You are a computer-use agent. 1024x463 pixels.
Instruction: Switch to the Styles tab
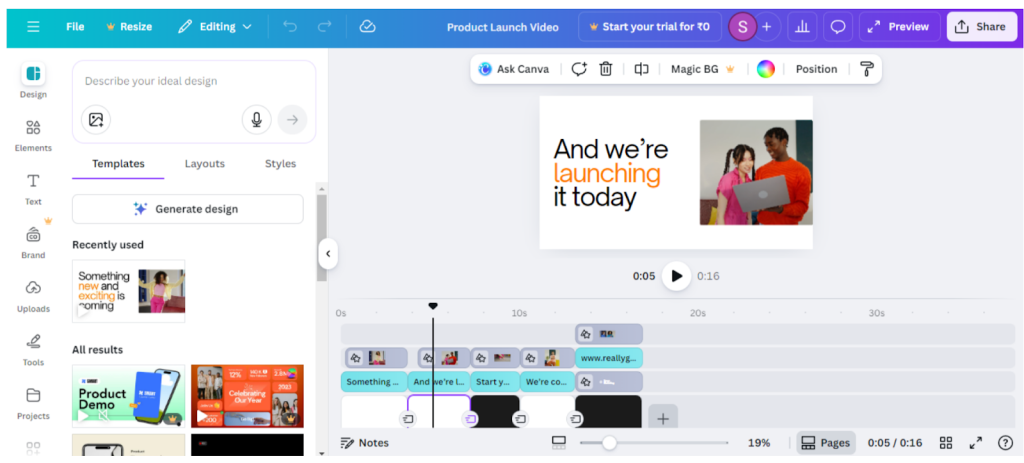tap(280, 164)
